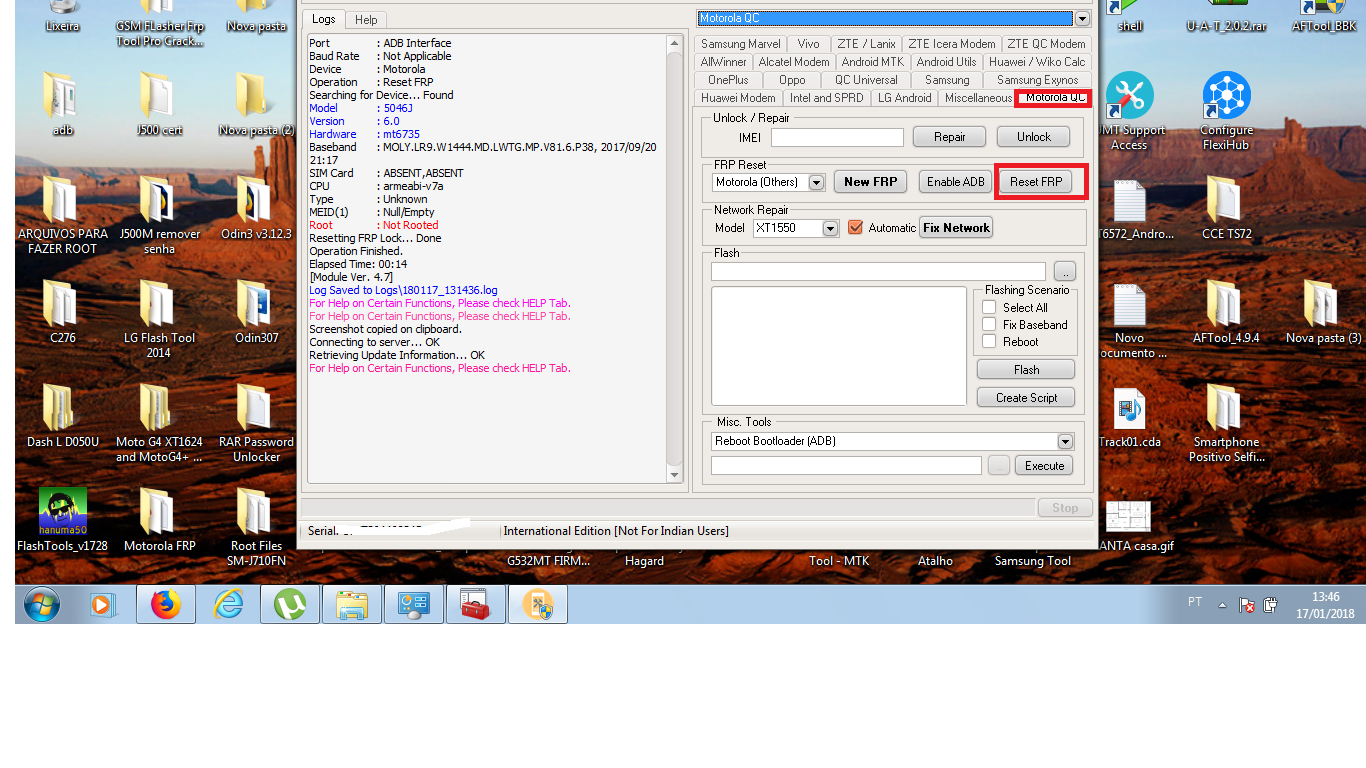Viewport: 1366px width, 768px height.
Task: Click the Windows Start orb
Action: click(42, 605)
